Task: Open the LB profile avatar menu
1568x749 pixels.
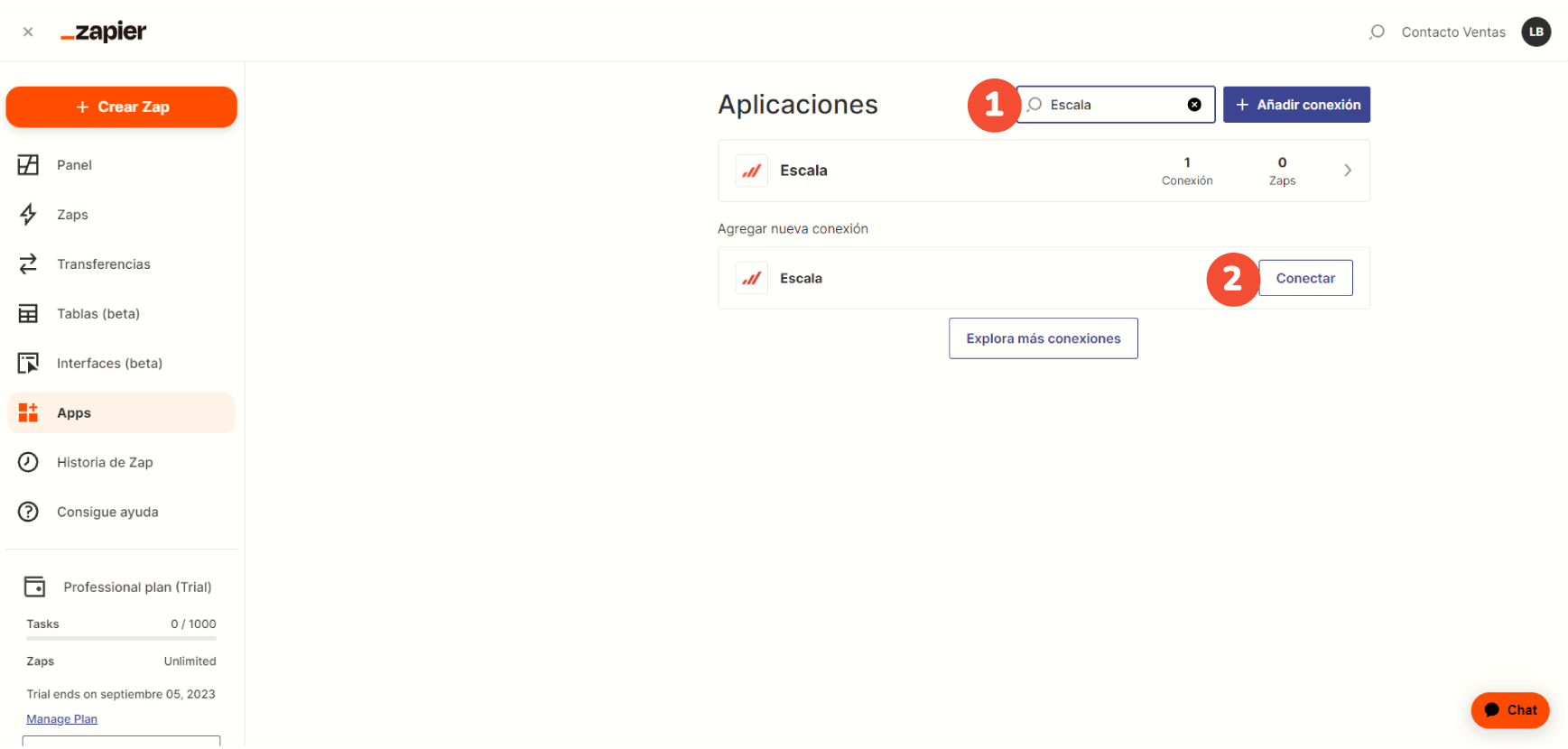Action: pos(1536,32)
